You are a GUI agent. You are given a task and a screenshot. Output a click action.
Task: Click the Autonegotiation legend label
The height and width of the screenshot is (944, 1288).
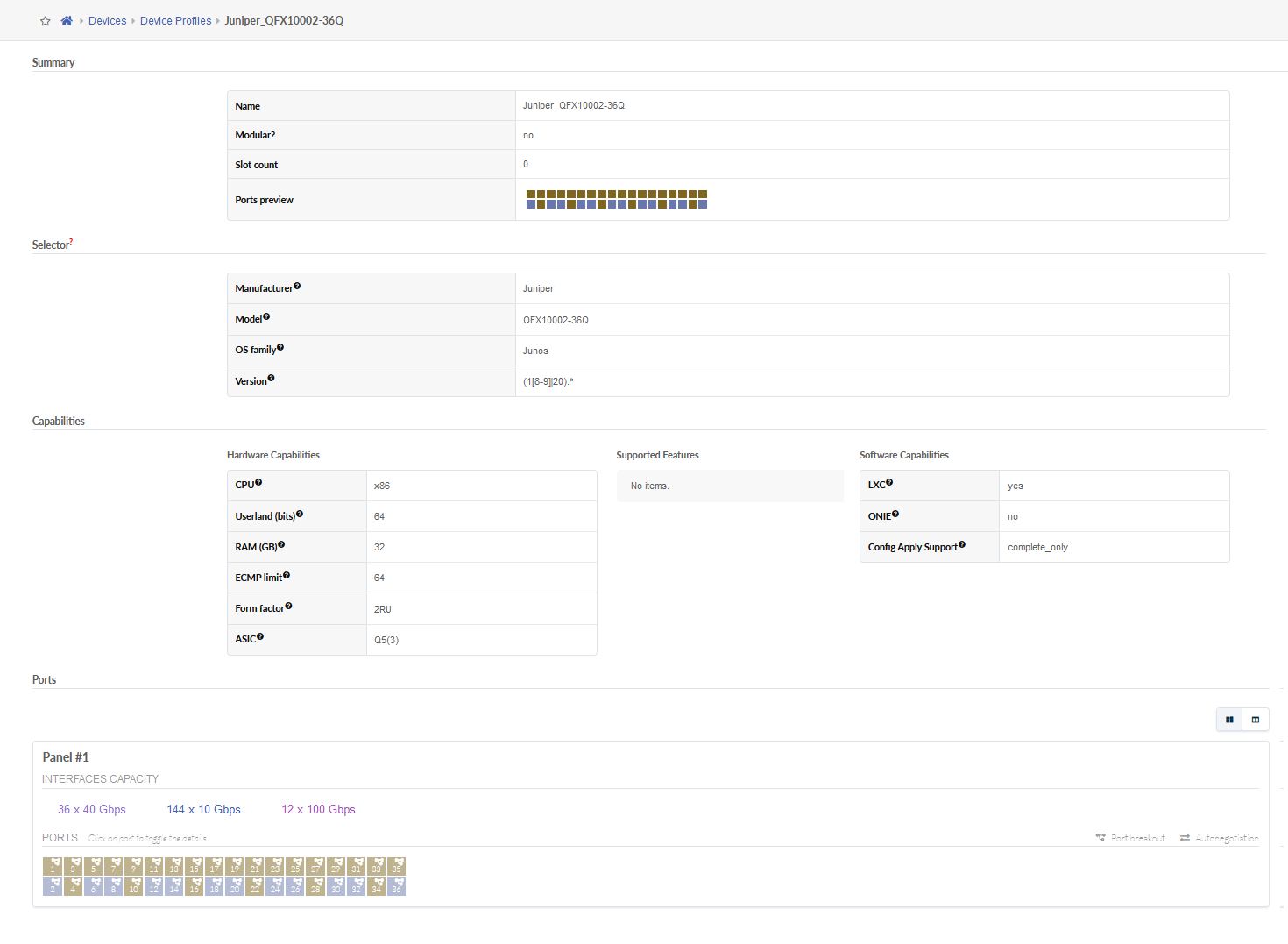coord(1228,839)
